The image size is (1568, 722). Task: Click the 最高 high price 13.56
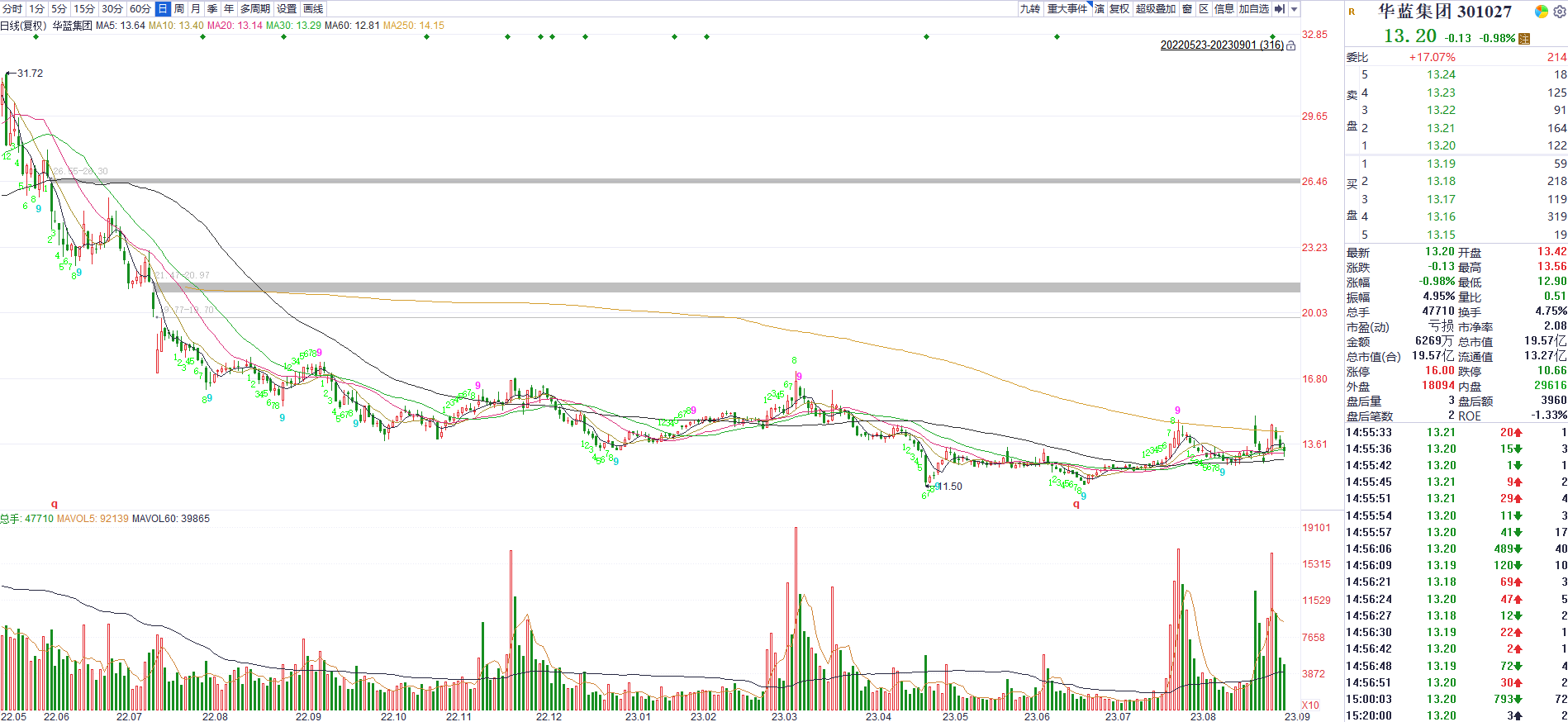click(x=1551, y=267)
